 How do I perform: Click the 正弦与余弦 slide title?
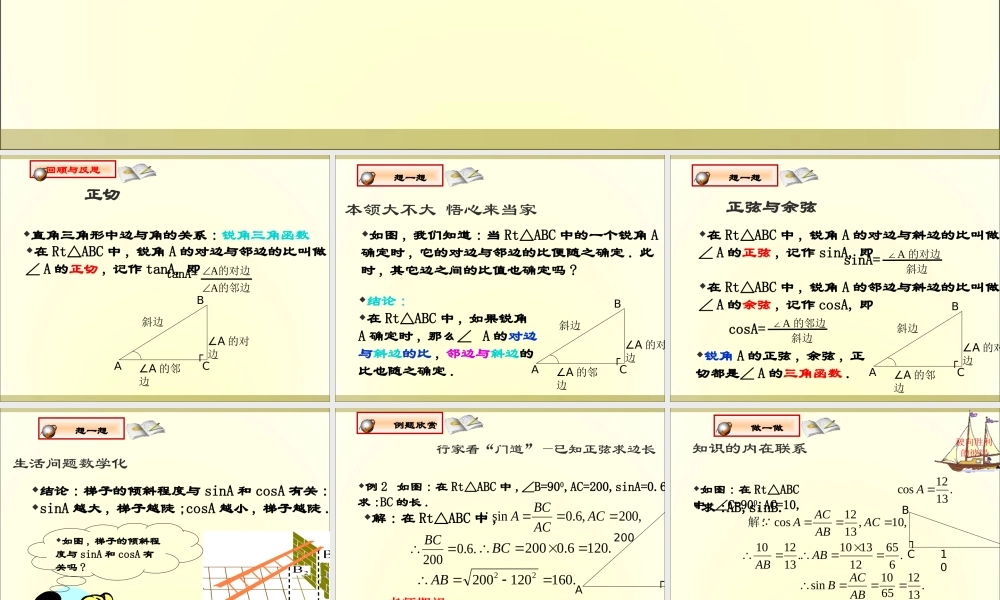[771, 207]
